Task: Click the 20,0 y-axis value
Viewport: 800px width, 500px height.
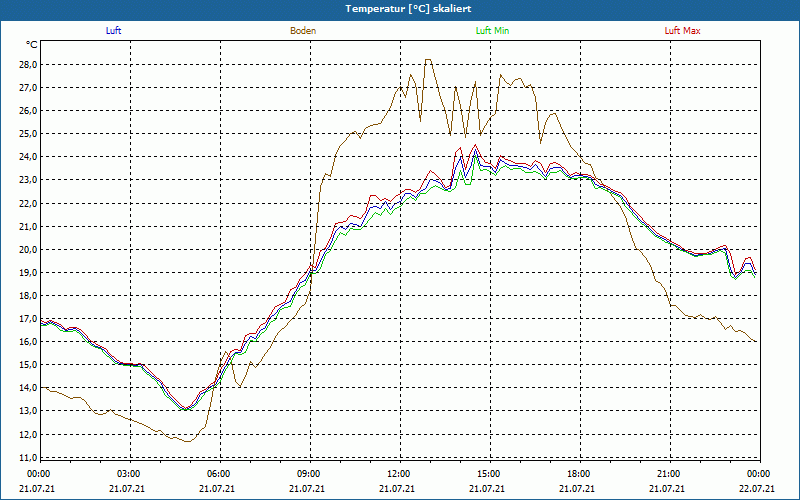Action: 28,249
